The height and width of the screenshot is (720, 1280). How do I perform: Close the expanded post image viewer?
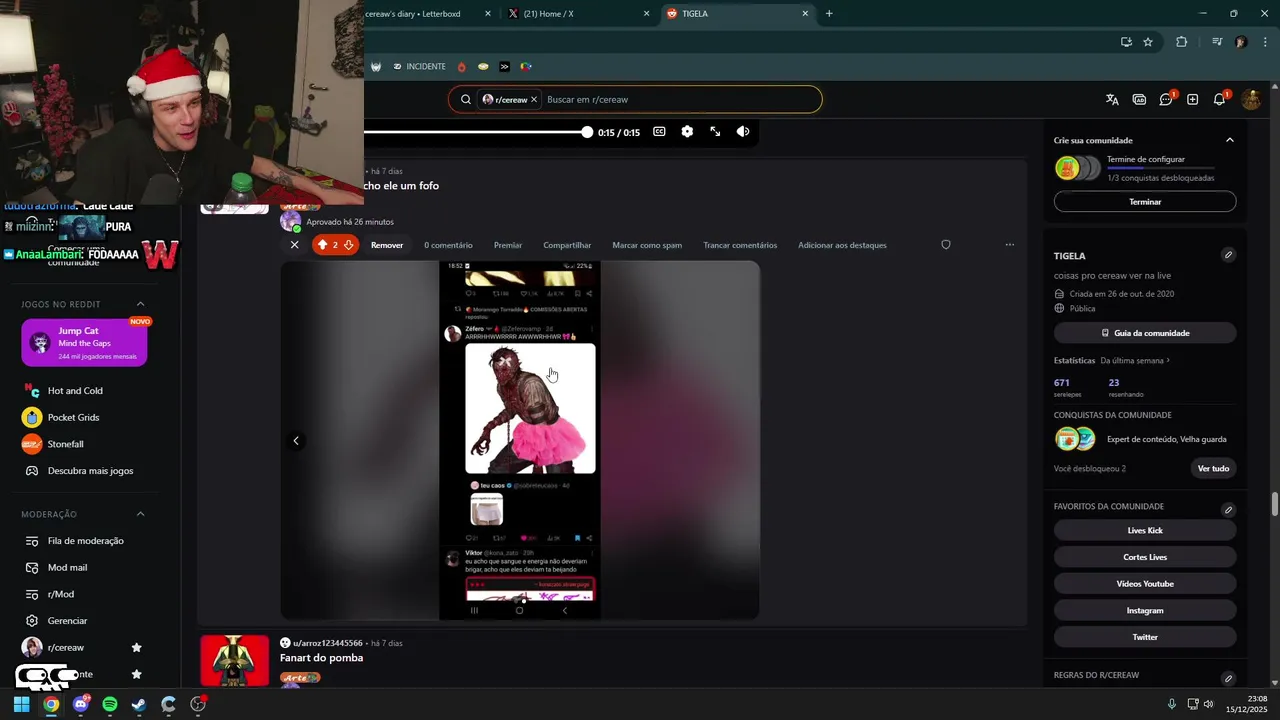[294, 245]
